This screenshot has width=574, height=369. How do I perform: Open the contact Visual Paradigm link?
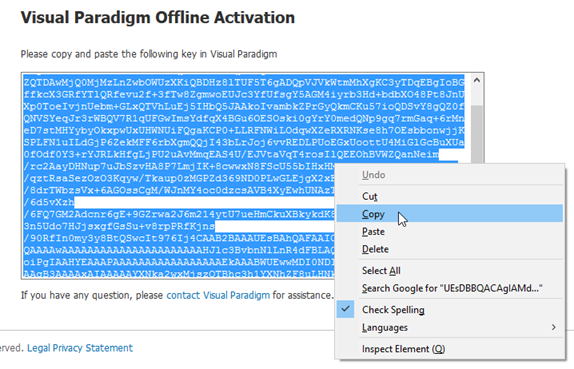[218, 295]
